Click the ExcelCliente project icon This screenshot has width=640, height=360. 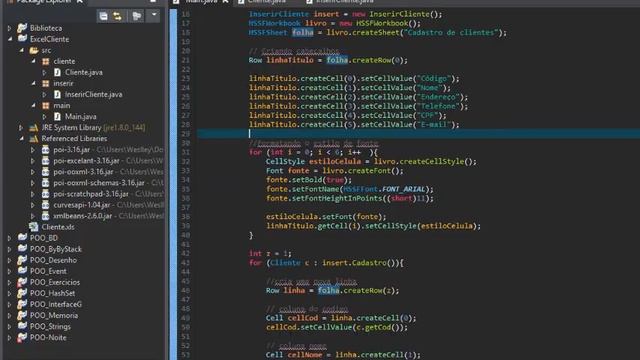click(x=22, y=39)
